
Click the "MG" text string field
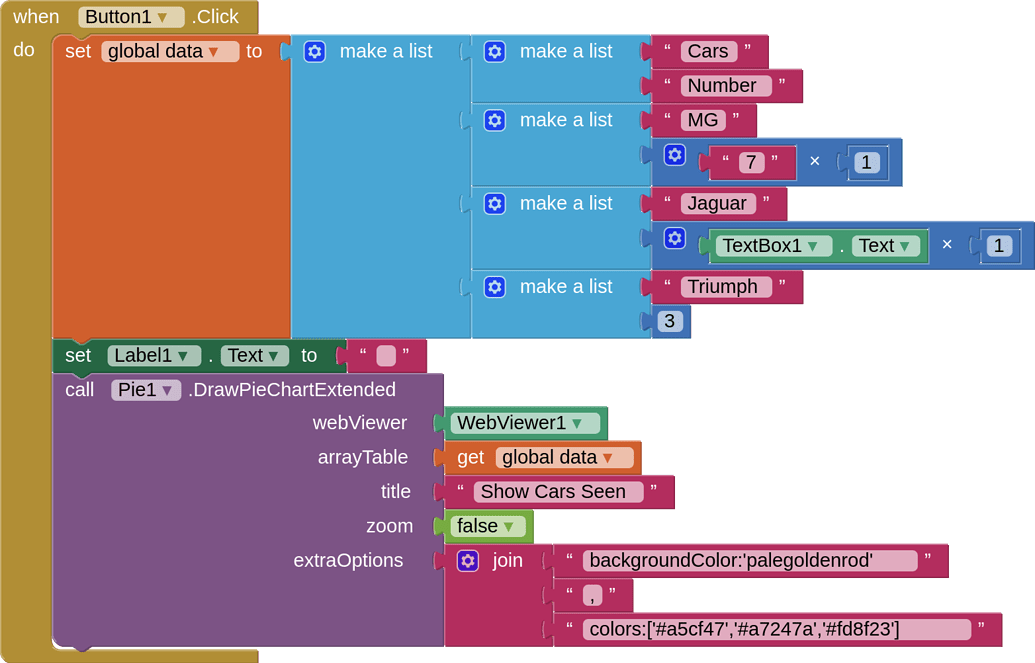pyautogui.click(x=703, y=120)
